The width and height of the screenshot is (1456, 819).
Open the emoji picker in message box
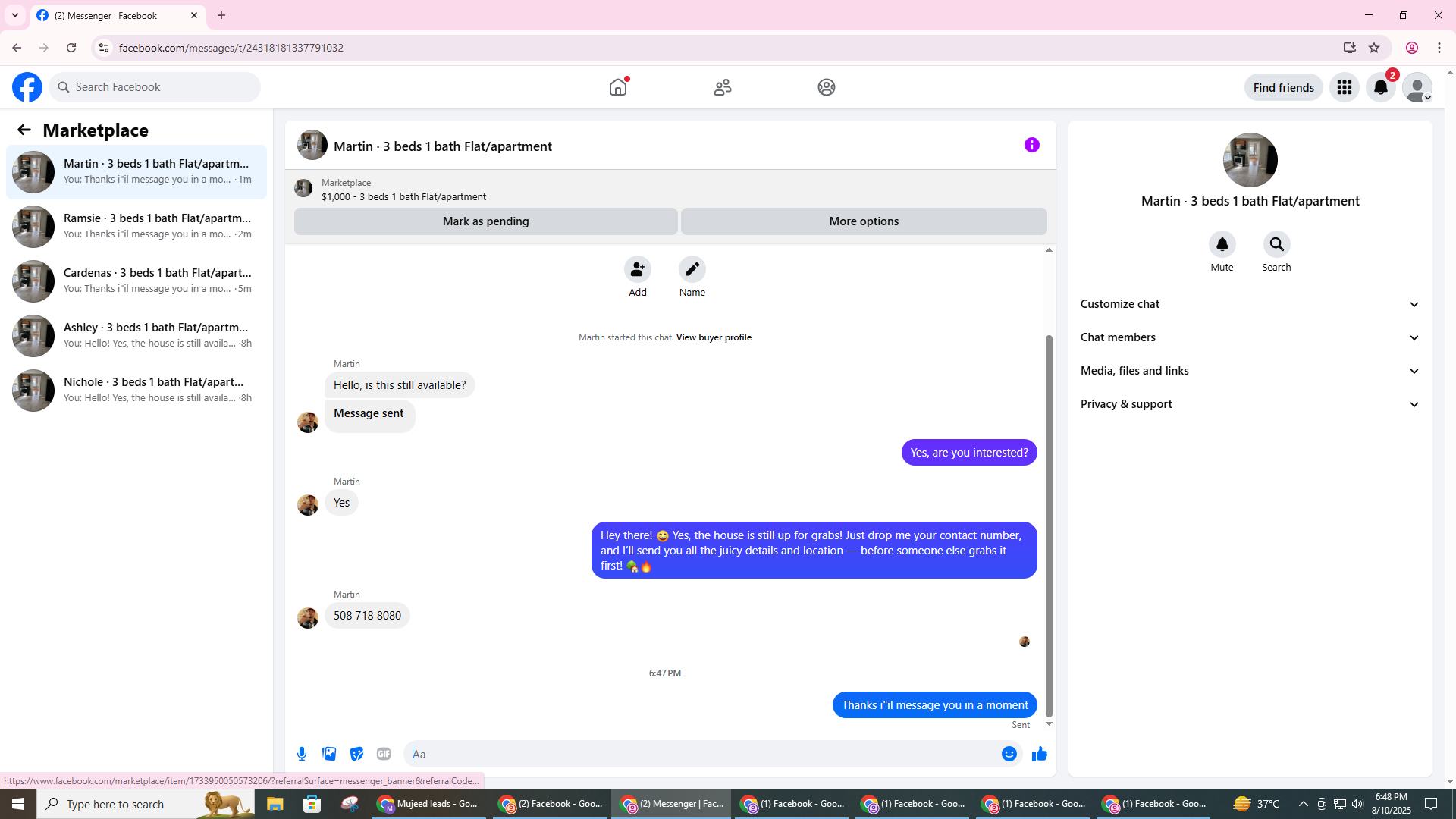pos(1009,754)
